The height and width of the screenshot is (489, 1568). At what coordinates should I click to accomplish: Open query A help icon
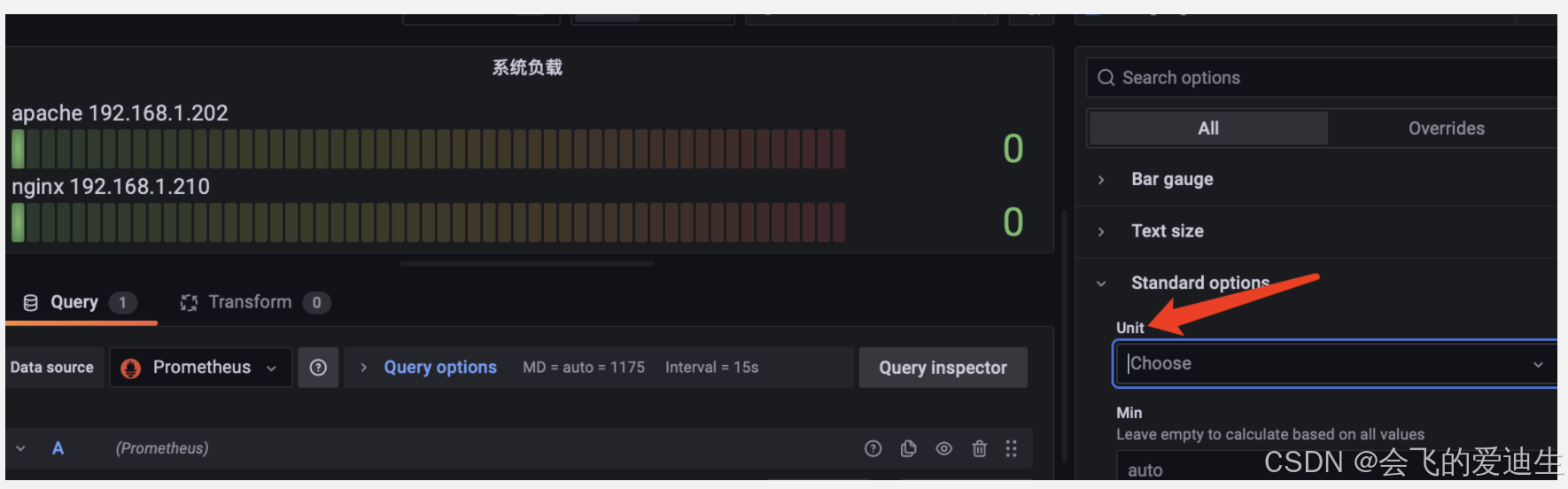[873, 448]
